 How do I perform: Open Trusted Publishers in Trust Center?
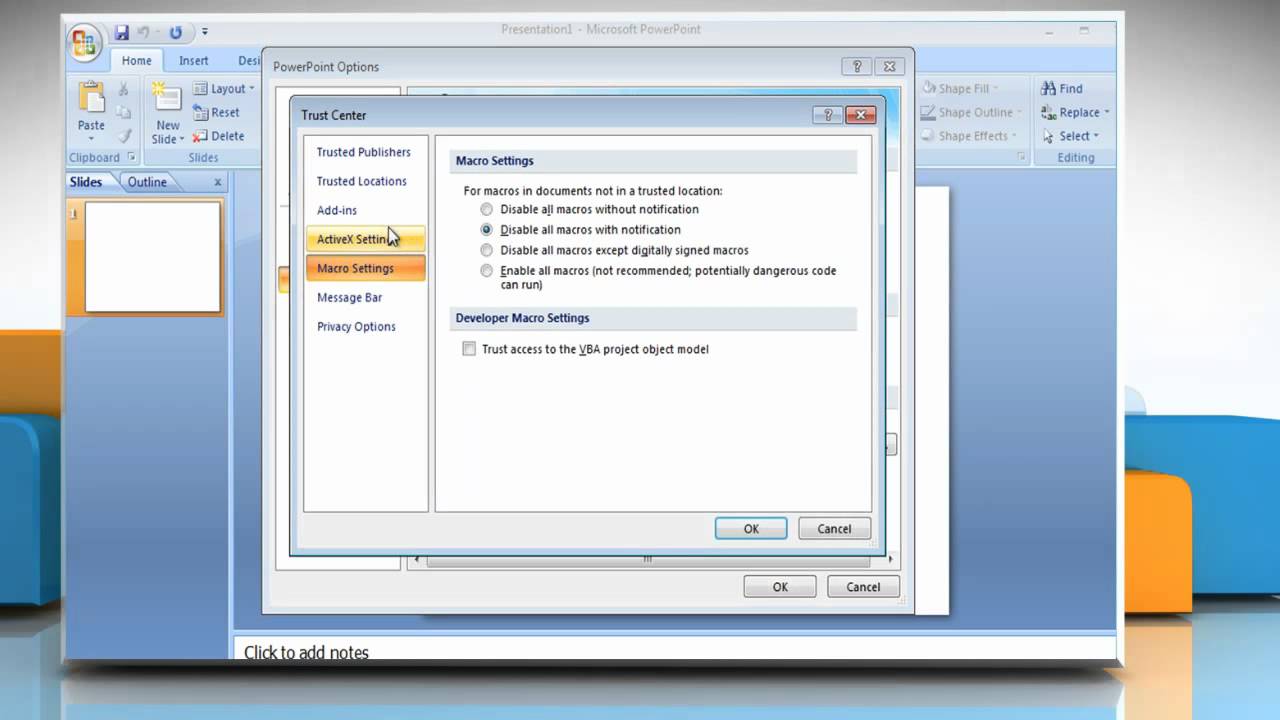pyautogui.click(x=365, y=152)
